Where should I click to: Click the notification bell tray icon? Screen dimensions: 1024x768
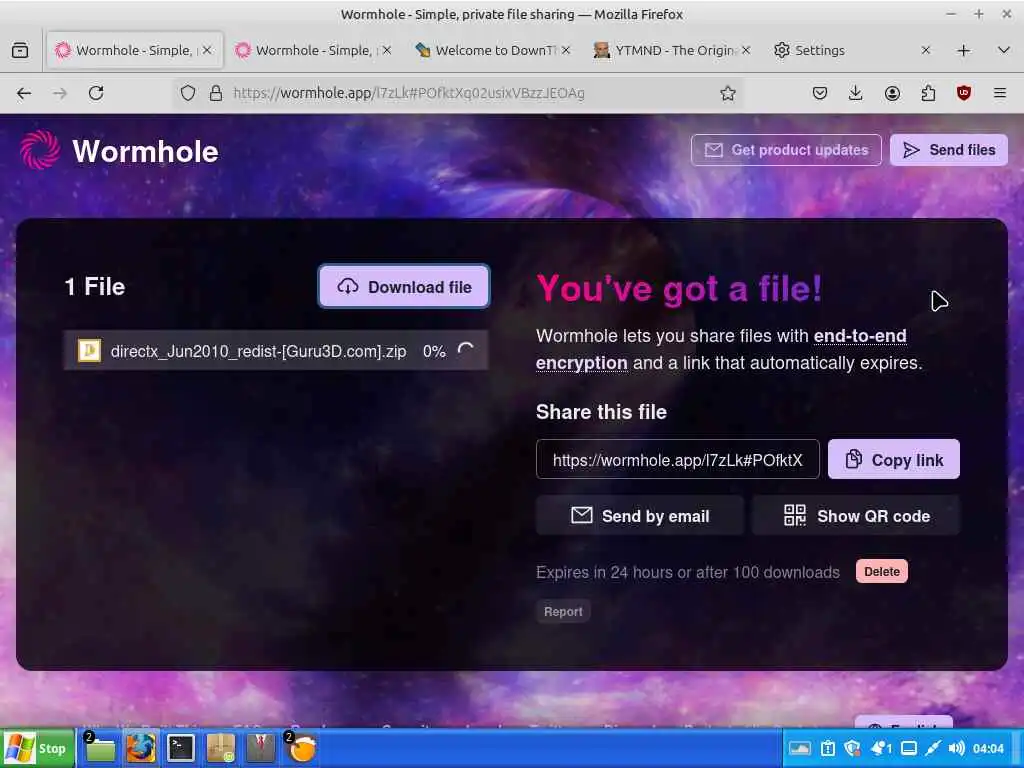tap(881, 748)
